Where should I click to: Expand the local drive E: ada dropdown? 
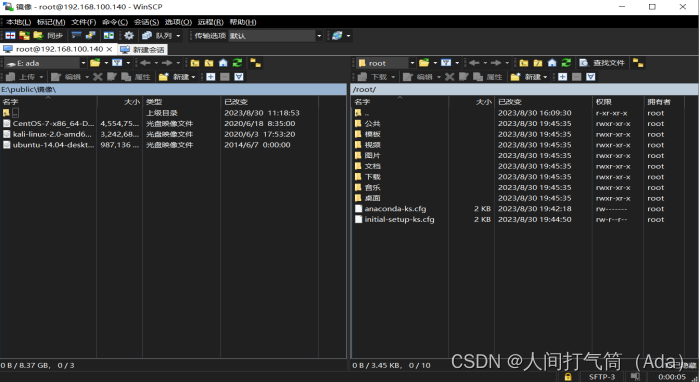[x=83, y=63]
